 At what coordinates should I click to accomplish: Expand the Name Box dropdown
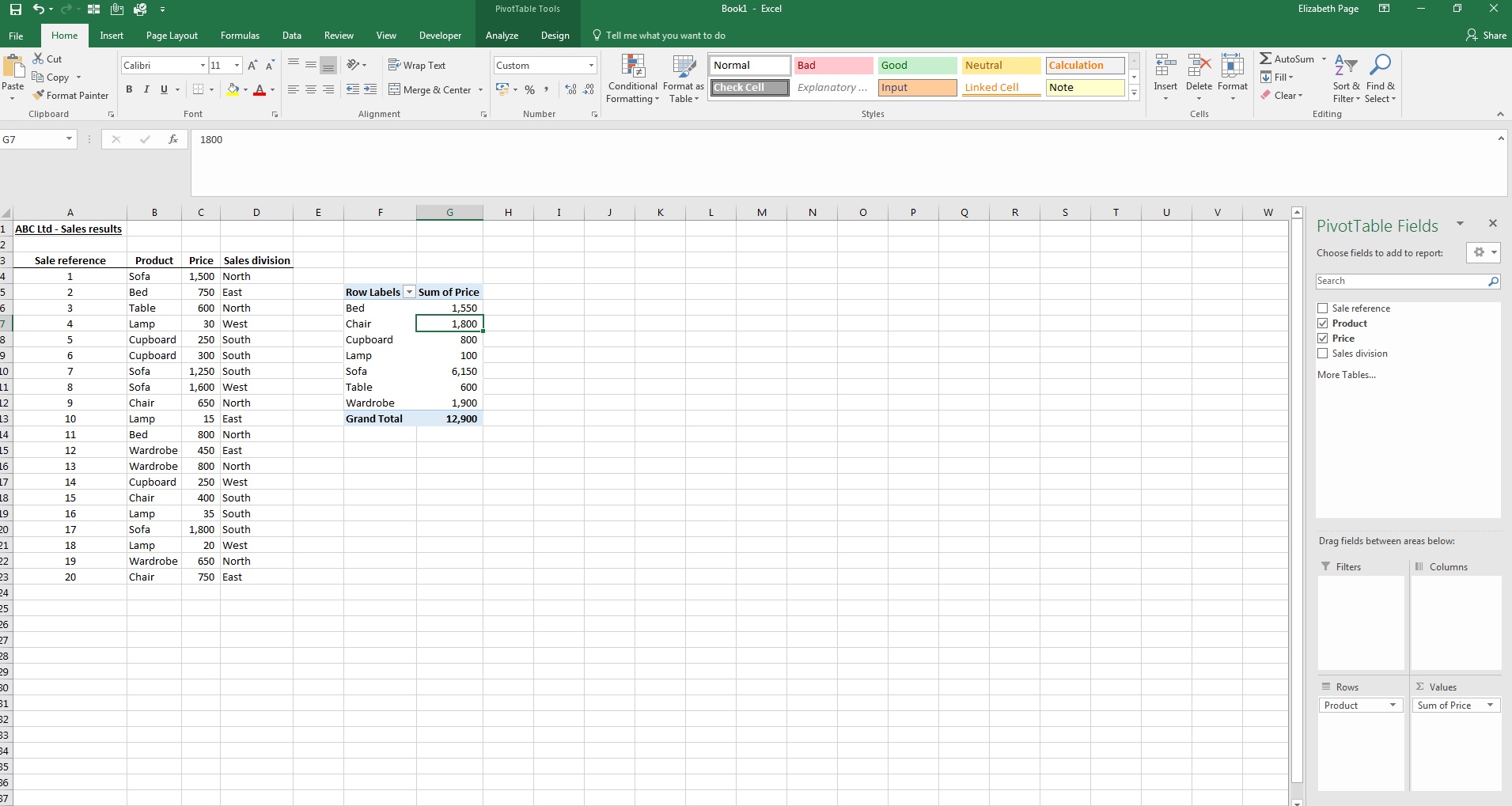pos(69,139)
